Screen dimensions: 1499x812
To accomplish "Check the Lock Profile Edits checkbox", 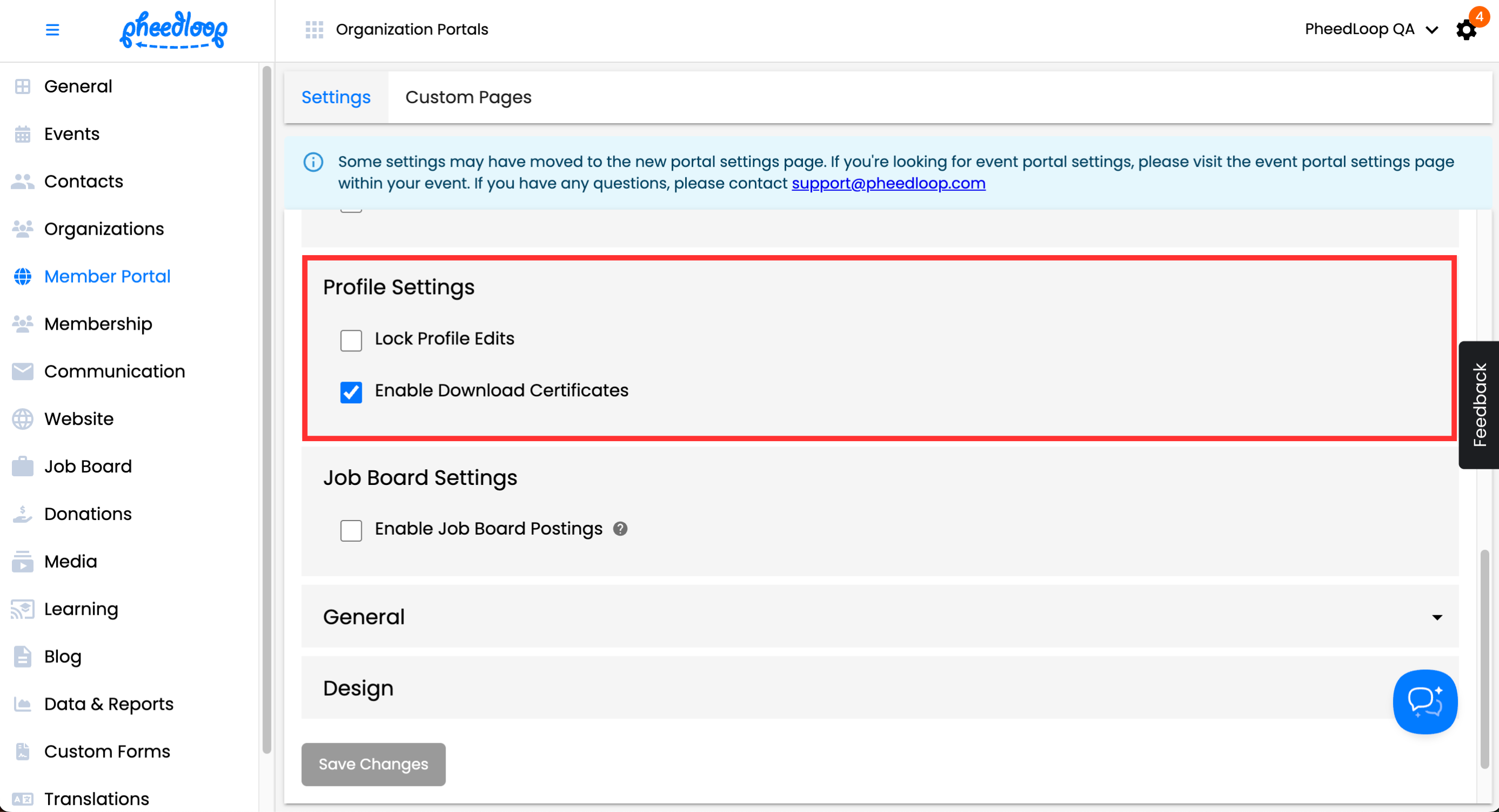I will [351, 340].
